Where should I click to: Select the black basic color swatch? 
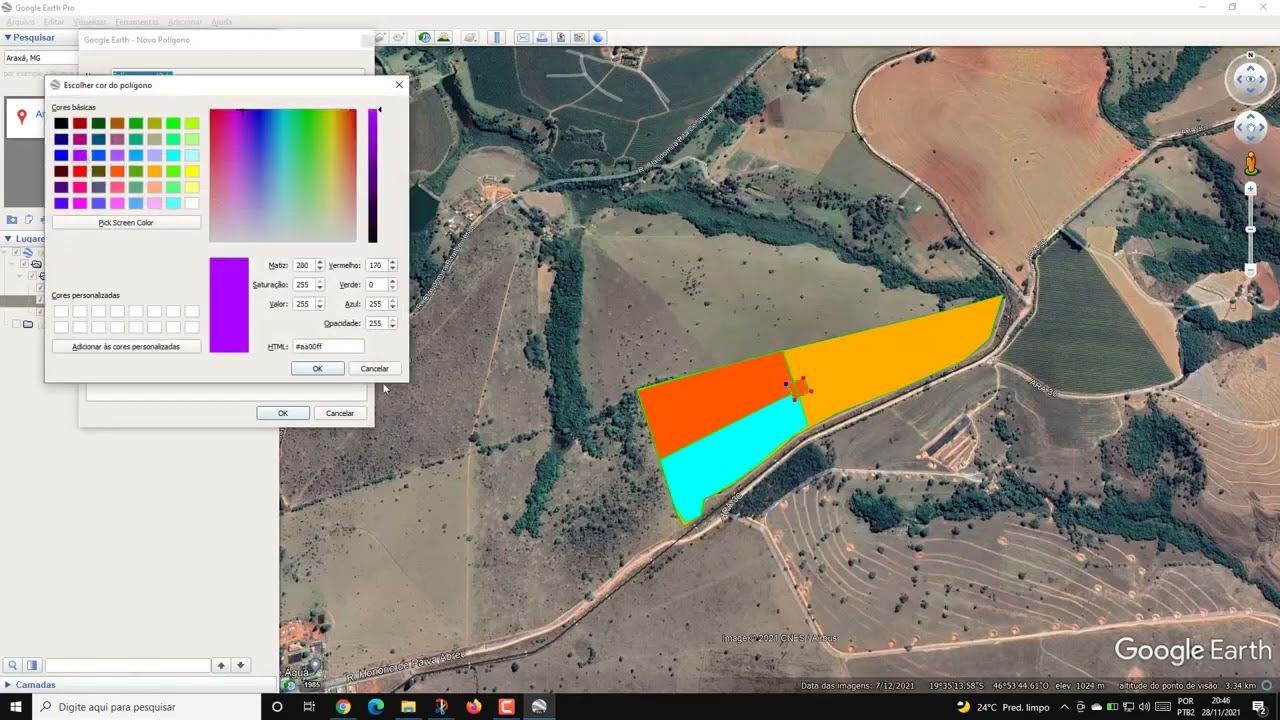[61, 123]
